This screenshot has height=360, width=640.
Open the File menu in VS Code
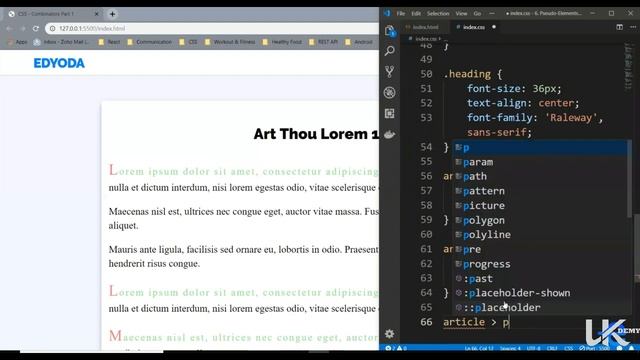click(x=401, y=13)
